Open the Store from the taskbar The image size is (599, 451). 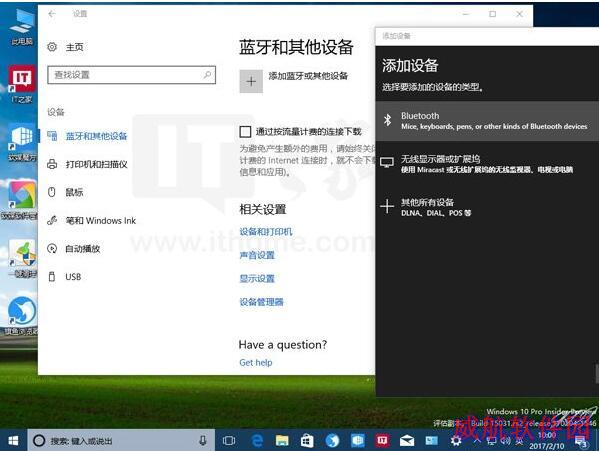307,441
